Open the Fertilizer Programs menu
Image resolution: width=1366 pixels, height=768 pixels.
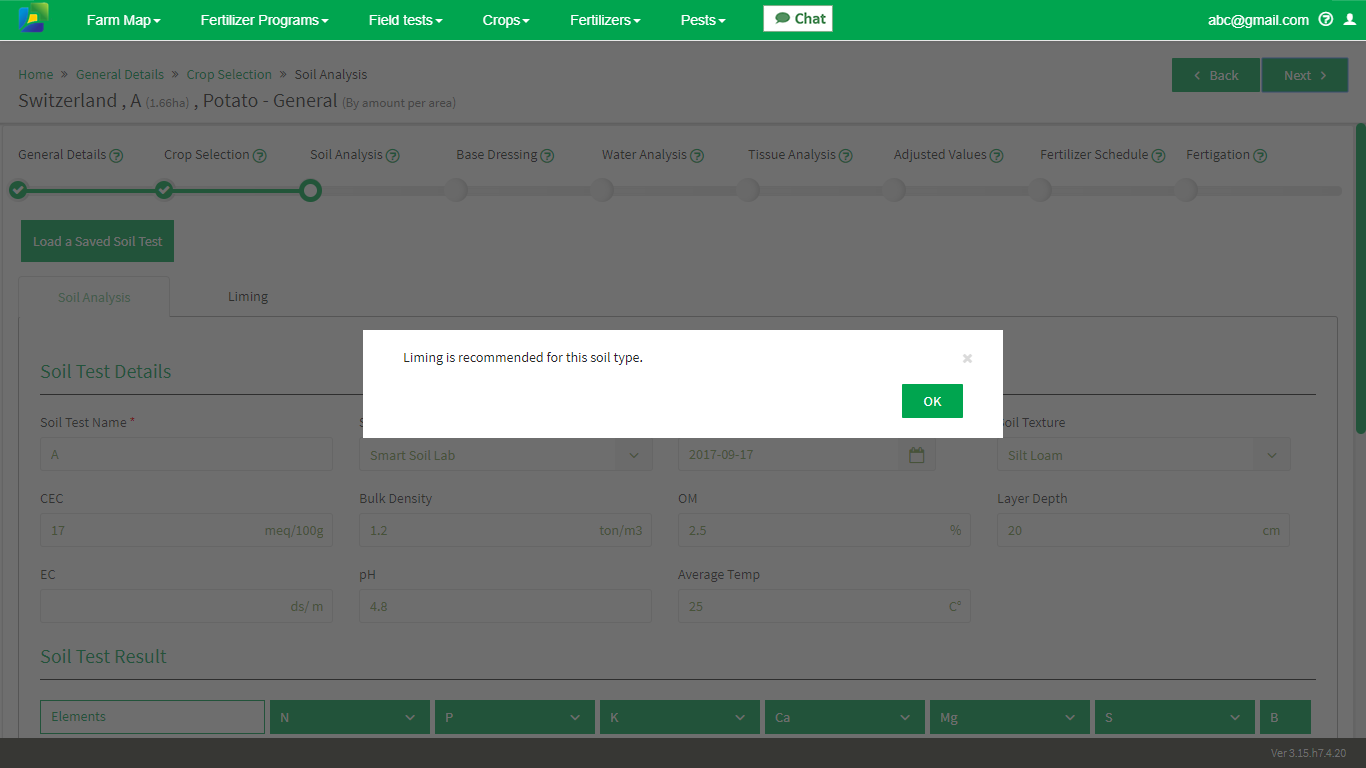coord(264,20)
